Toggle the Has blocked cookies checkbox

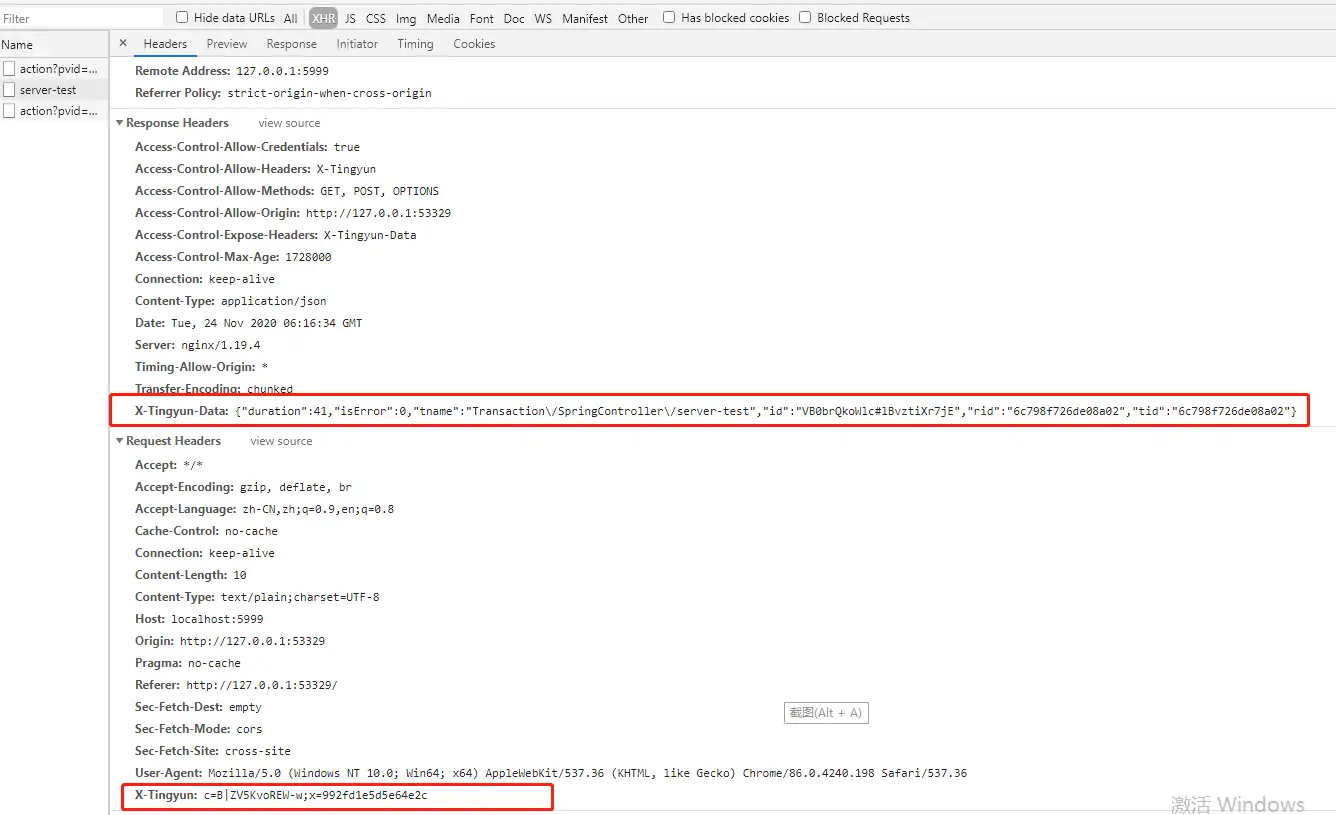[669, 18]
